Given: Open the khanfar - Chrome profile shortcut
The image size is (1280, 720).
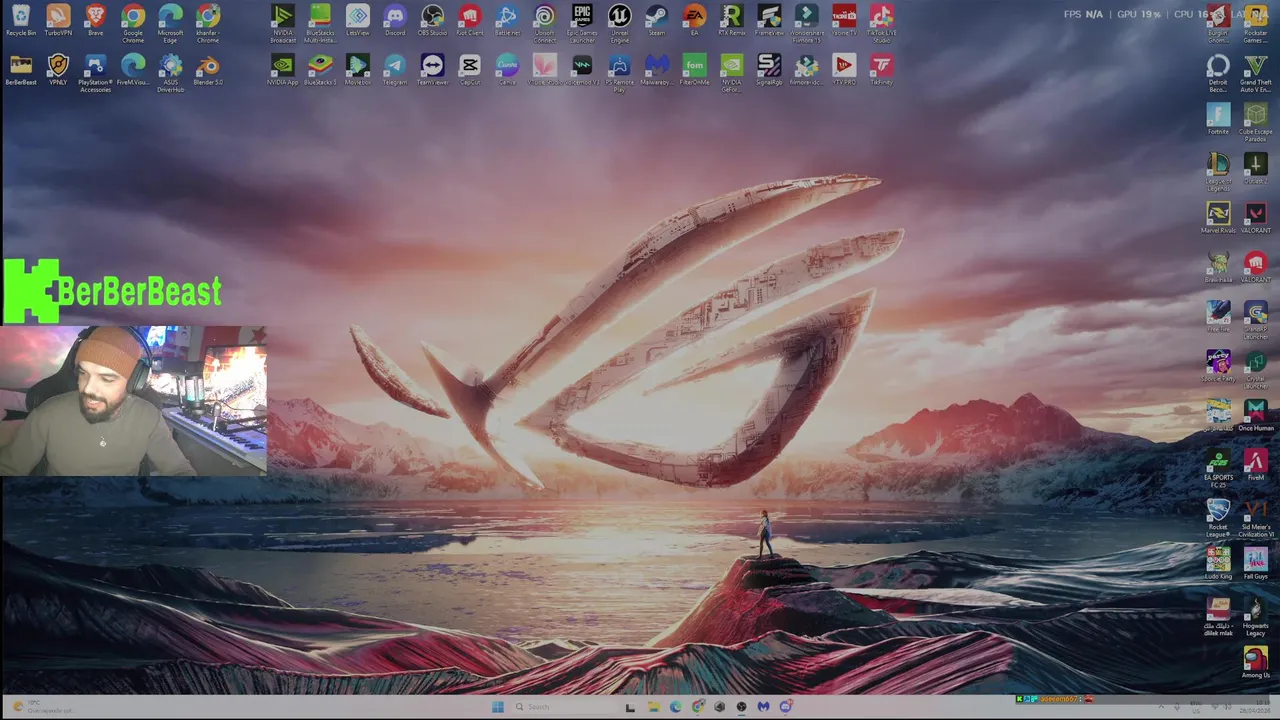Looking at the screenshot, I should 208,24.
